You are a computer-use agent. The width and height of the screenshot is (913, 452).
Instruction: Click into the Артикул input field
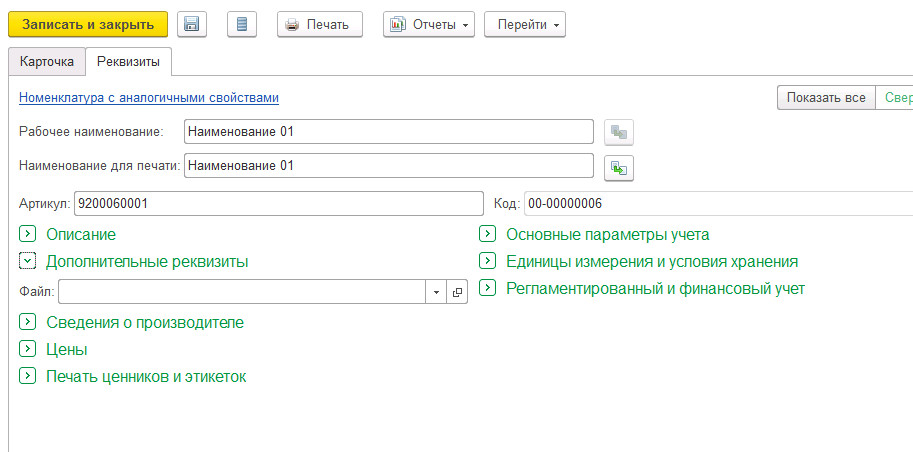pos(278,204)
